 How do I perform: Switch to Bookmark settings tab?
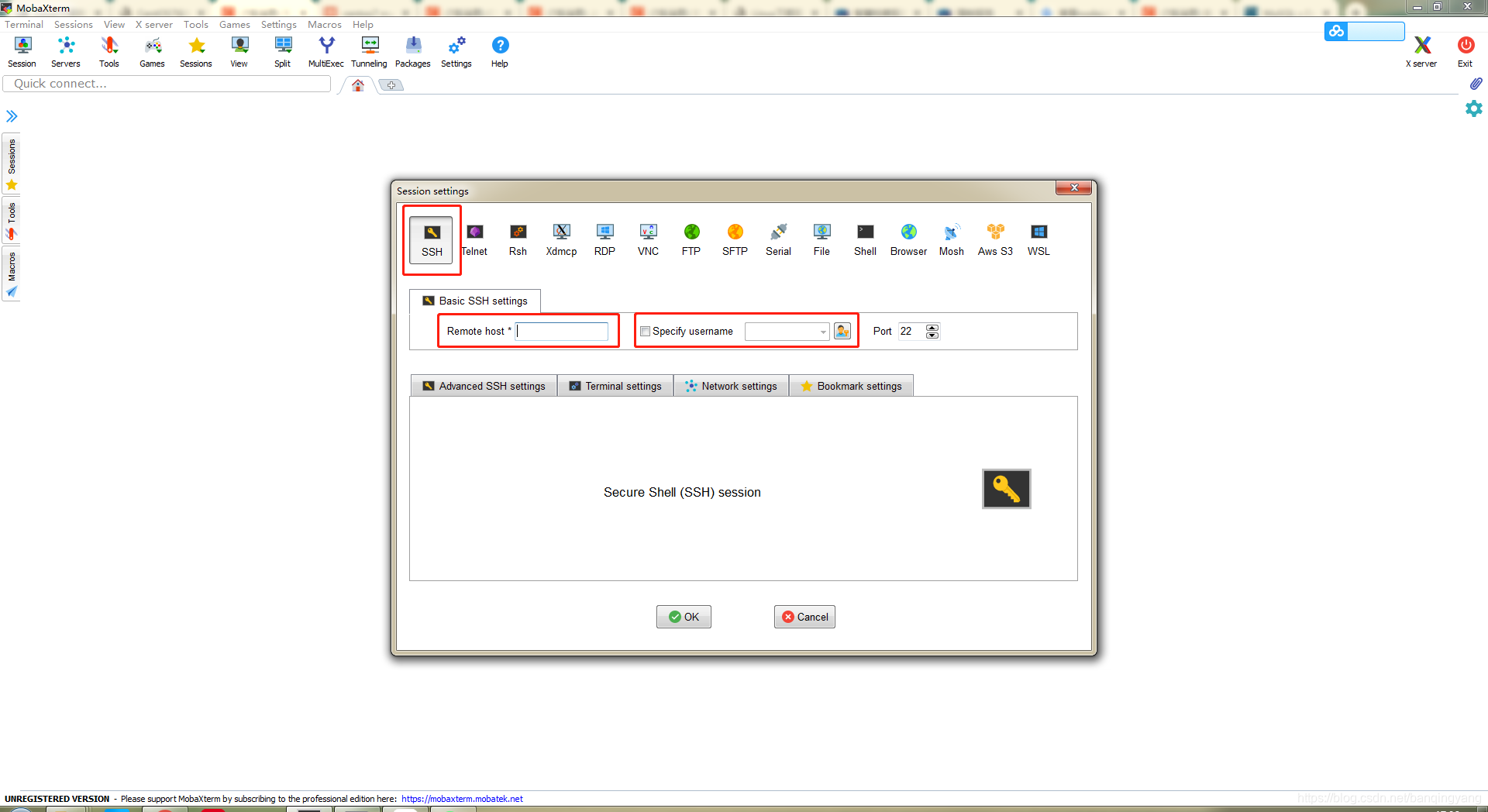click(851, 386)
